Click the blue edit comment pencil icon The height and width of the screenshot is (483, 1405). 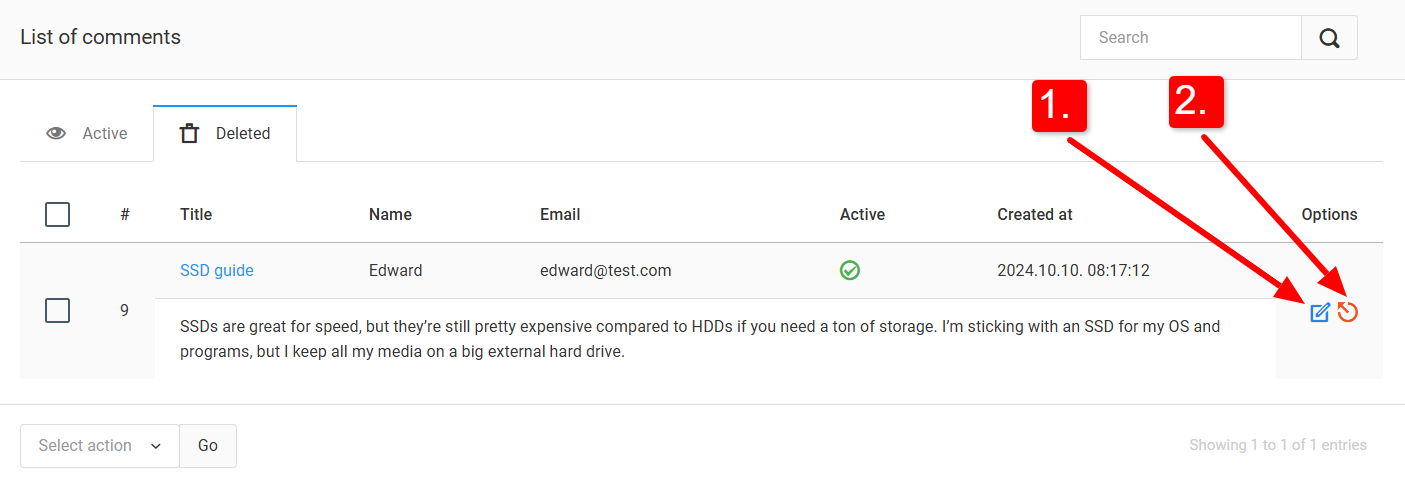1320,313
